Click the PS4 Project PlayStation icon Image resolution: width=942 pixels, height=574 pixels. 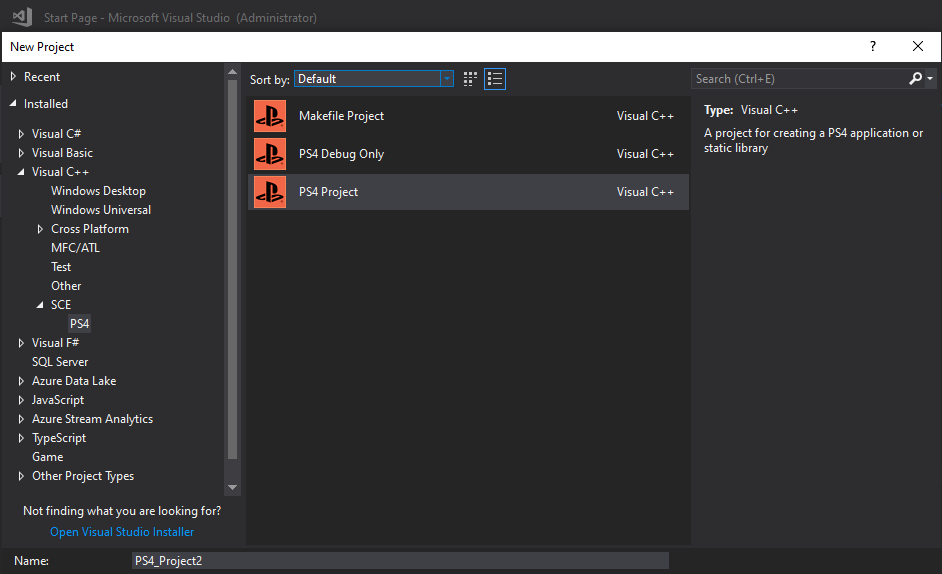(270, 192)
